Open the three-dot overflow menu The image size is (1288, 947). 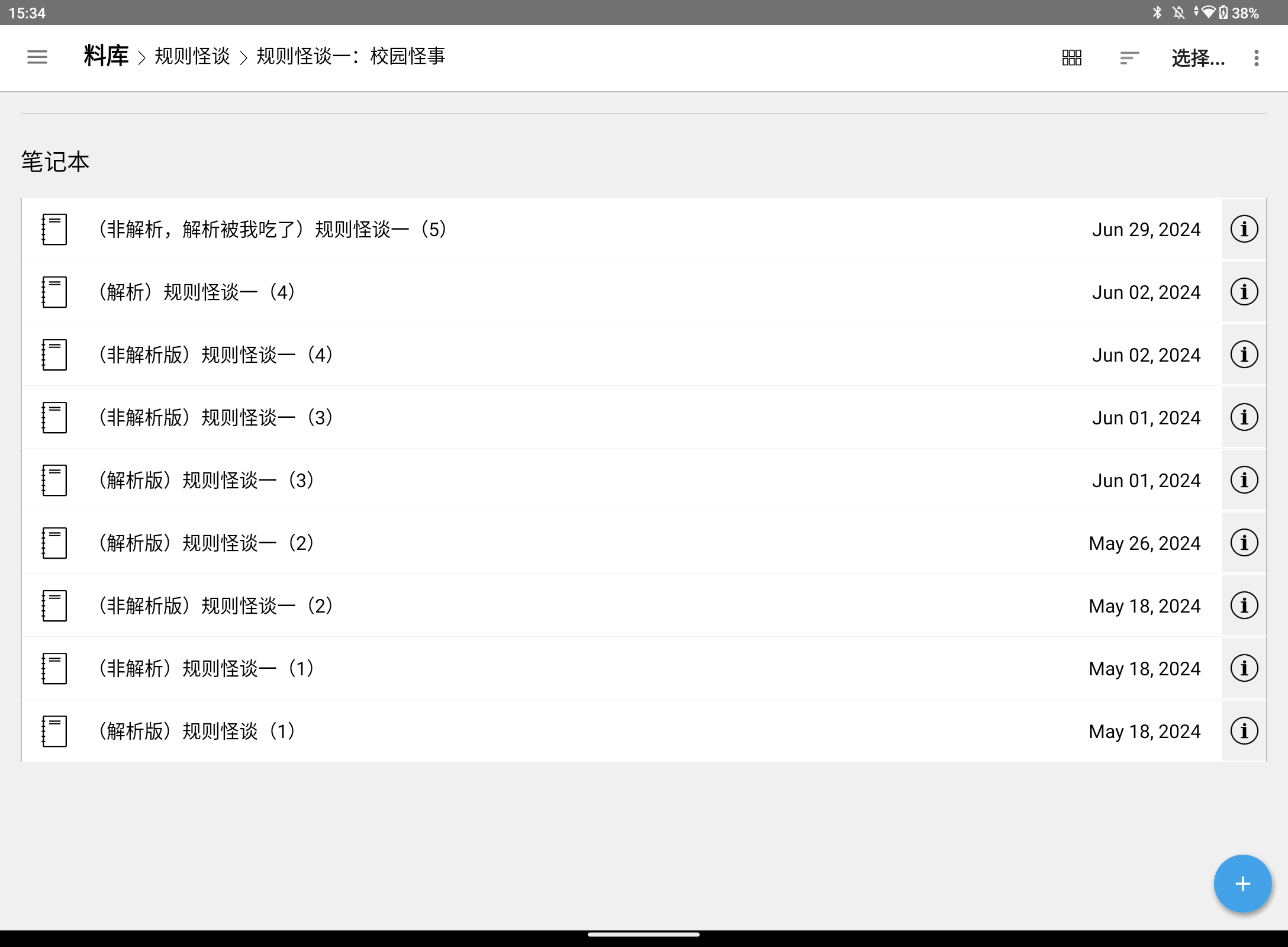pos(1256,57)
